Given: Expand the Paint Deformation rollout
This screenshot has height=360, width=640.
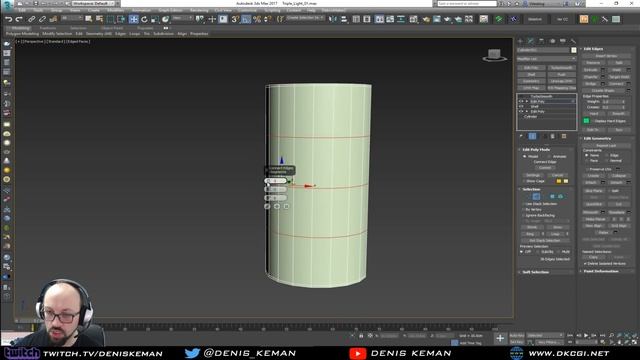Looking at the screenshot, I should (x=600, y=271).
